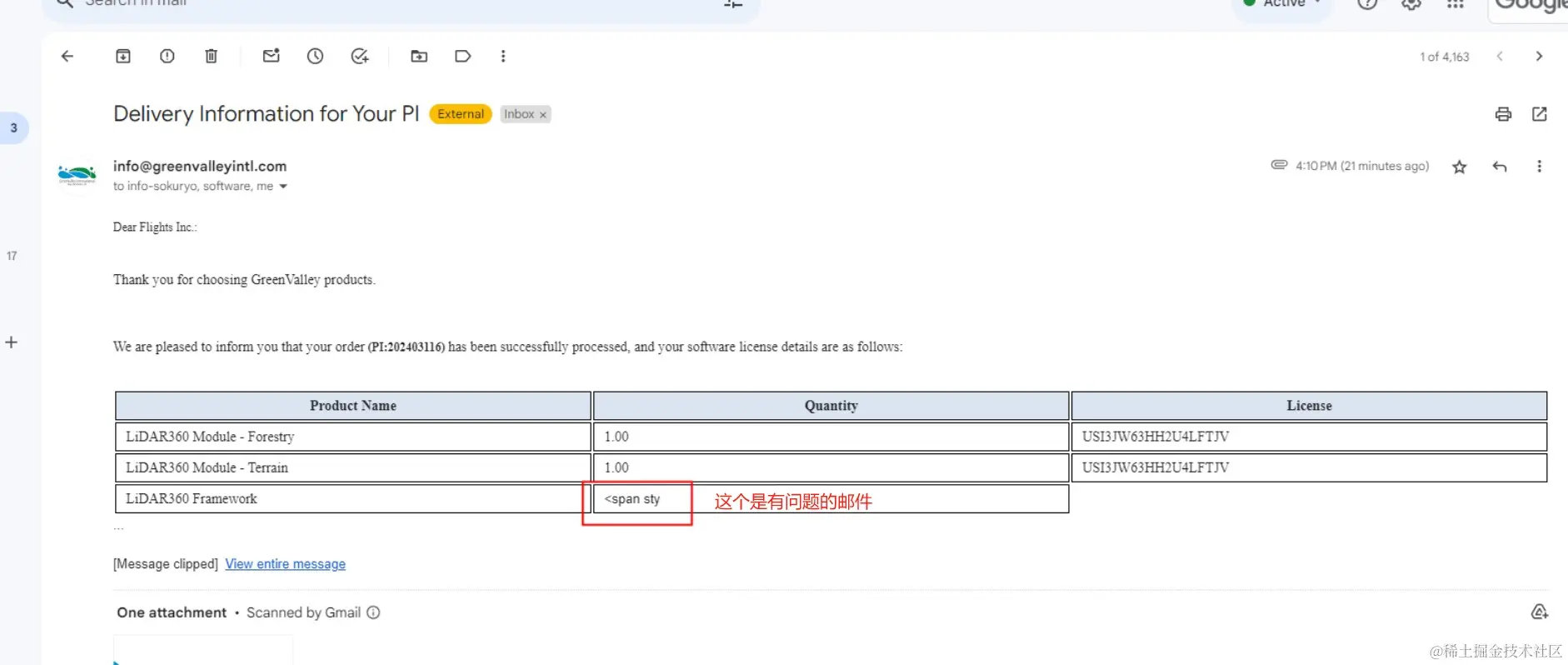Open sender avatar for greenvalleyintl
Image resolution: width=1568 pixels, height=665 pixels.
coord(77,176)
